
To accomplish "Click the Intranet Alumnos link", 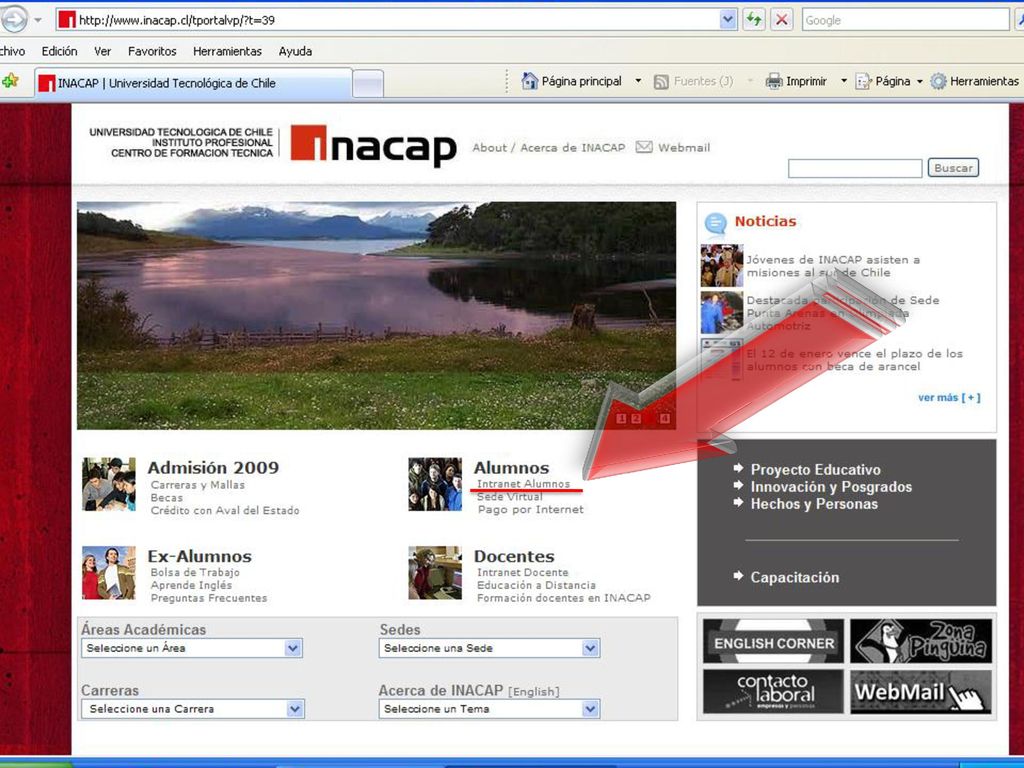I will (524, 484).
